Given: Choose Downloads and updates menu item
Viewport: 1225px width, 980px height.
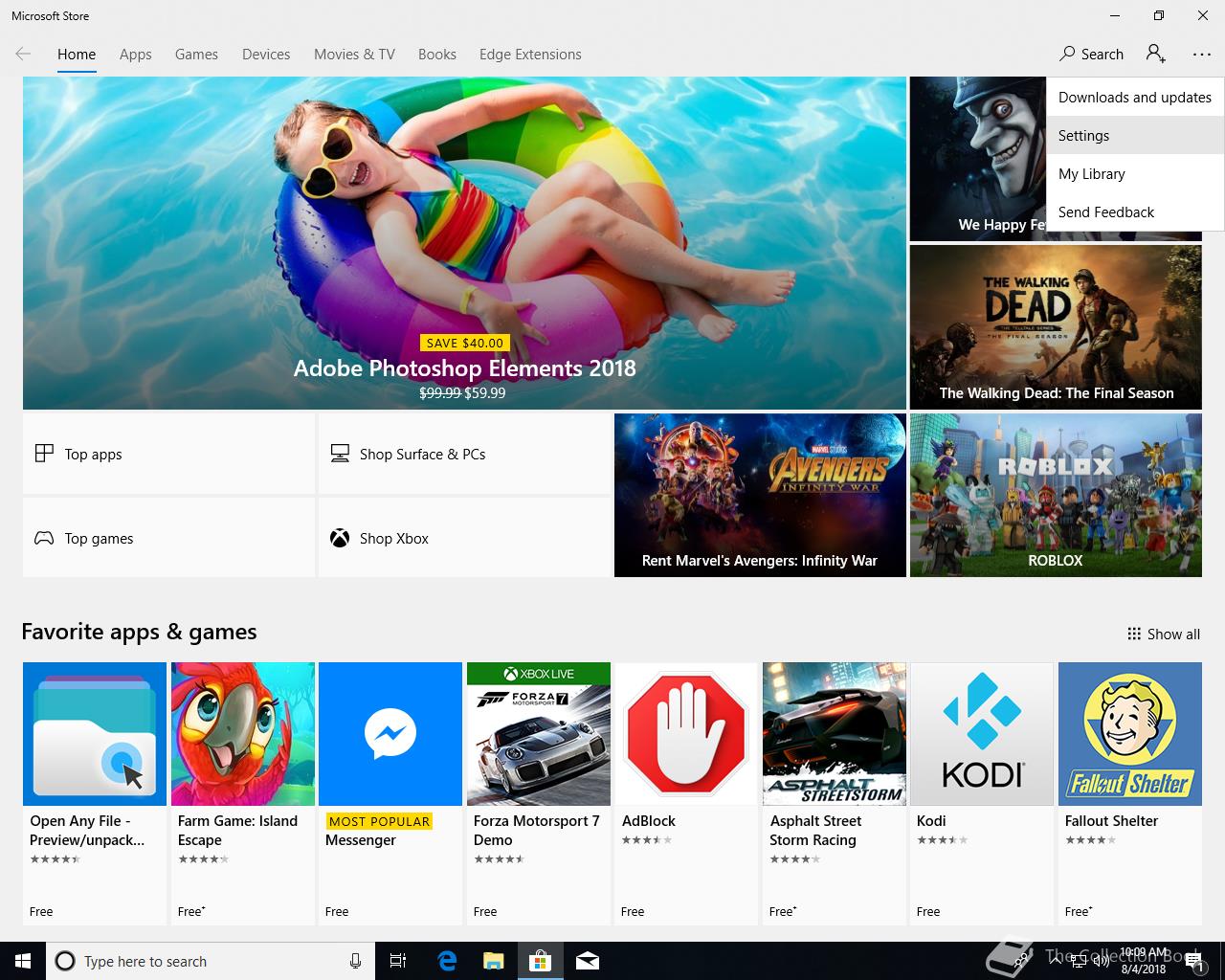Looking at the screenshot, I should click(x=1135, y=98).
